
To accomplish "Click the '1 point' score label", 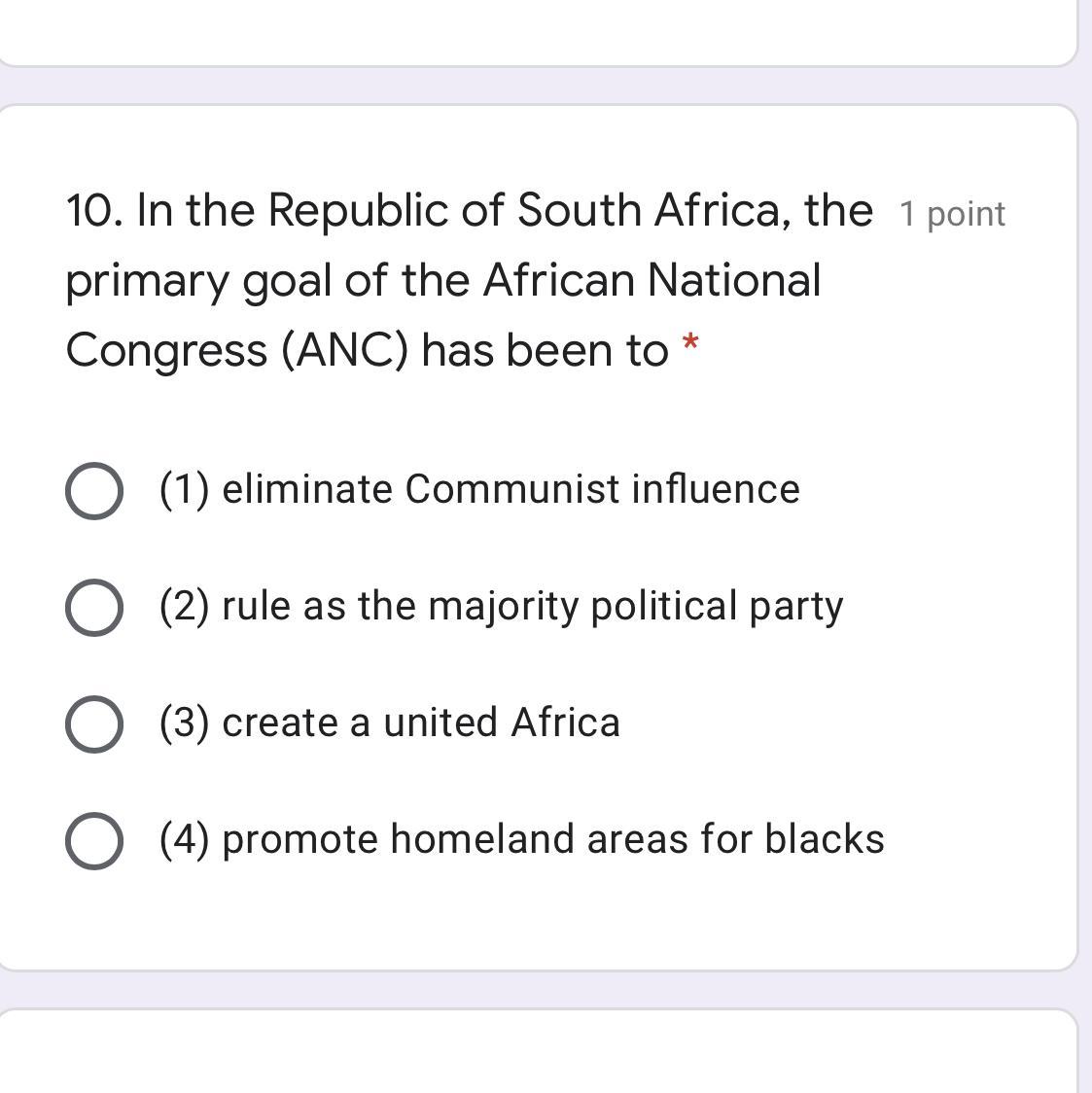I will point(952,214).
